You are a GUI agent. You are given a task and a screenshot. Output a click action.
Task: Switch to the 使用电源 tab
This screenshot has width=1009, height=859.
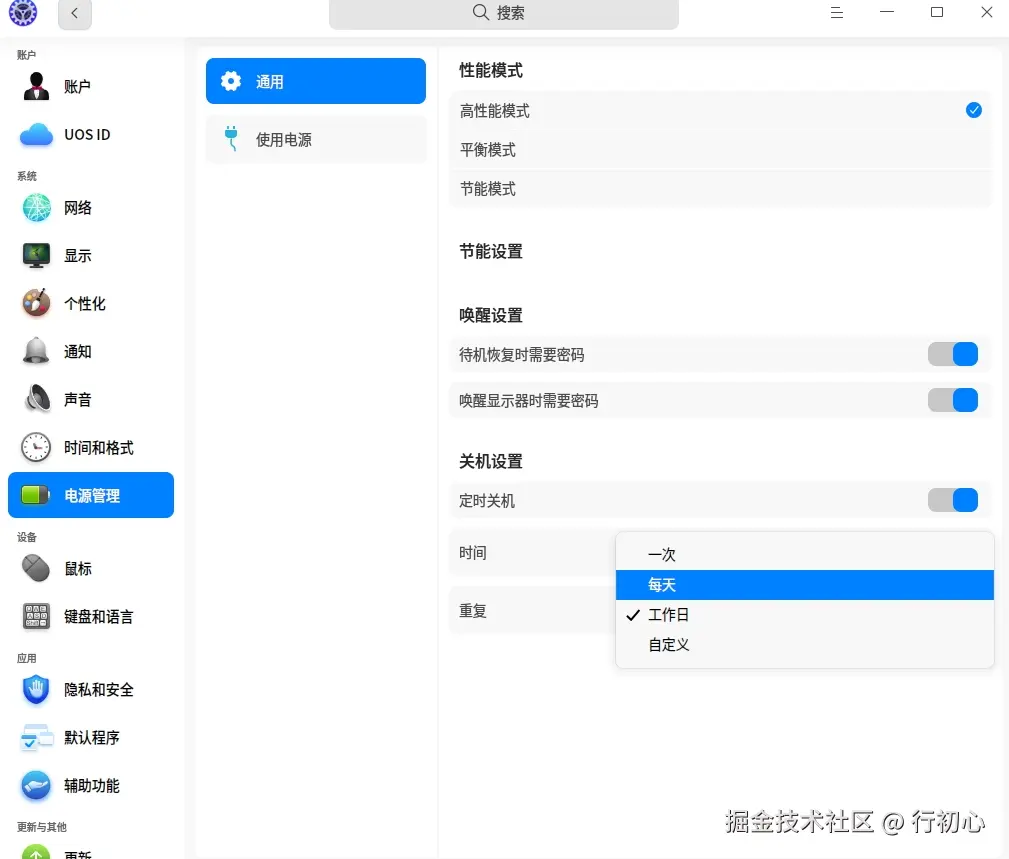(315, 140)
